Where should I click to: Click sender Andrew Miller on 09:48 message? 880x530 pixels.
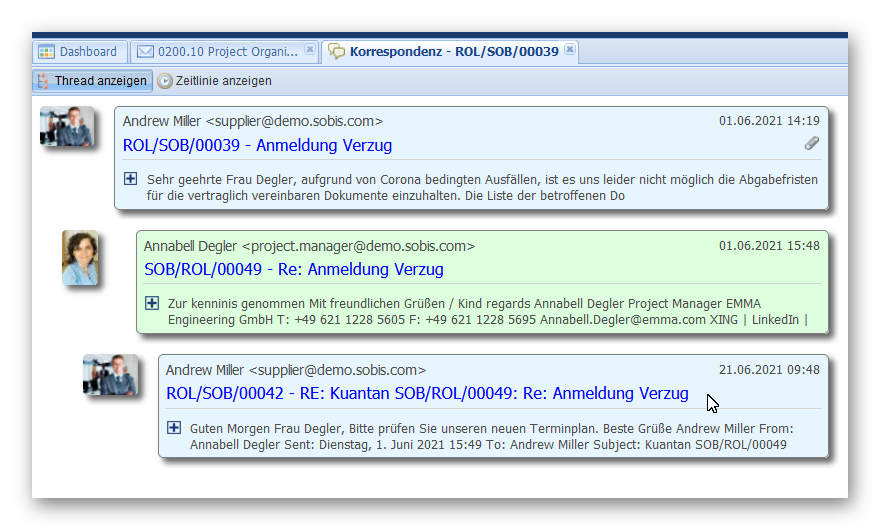tap(296, 370)
